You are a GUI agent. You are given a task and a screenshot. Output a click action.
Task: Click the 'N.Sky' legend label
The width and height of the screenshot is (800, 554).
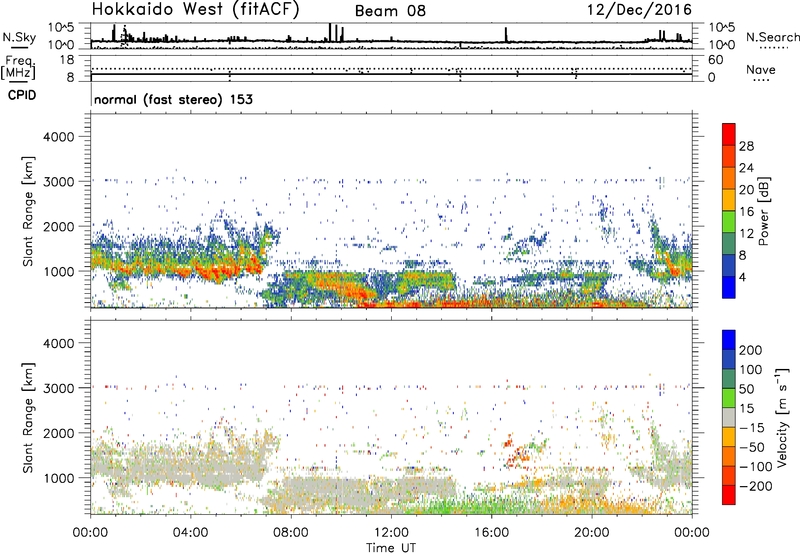click(19, 37)
